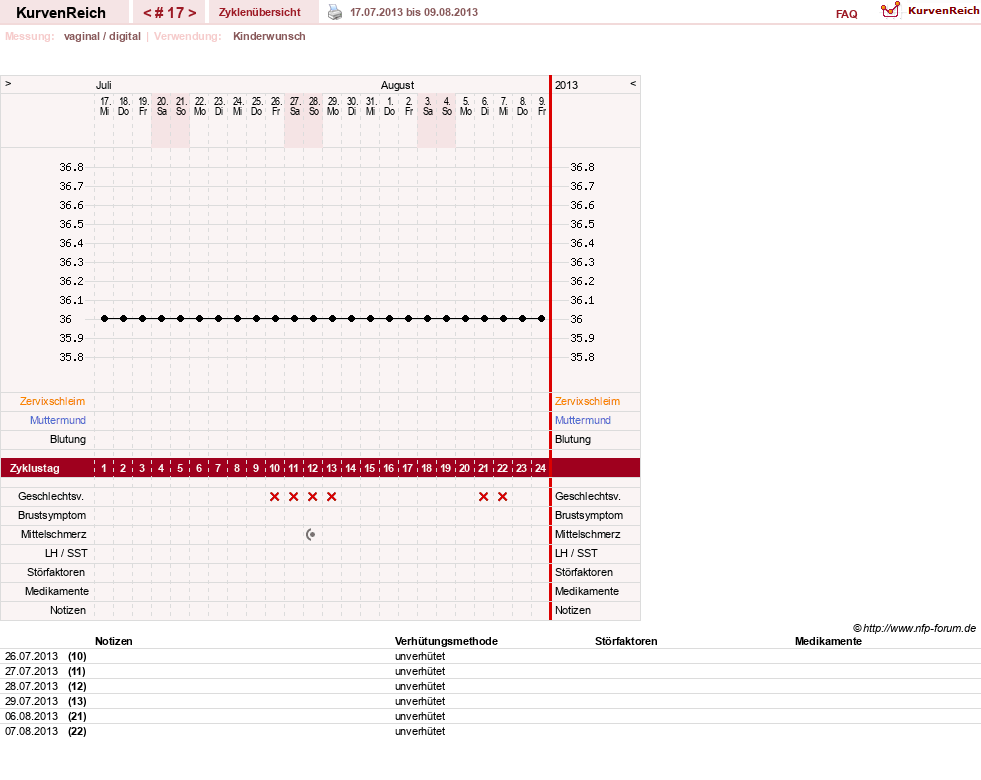Expand chart with the left '>' arrow
This screenshot has height=780, width=981.
click(x=8, y=83)
